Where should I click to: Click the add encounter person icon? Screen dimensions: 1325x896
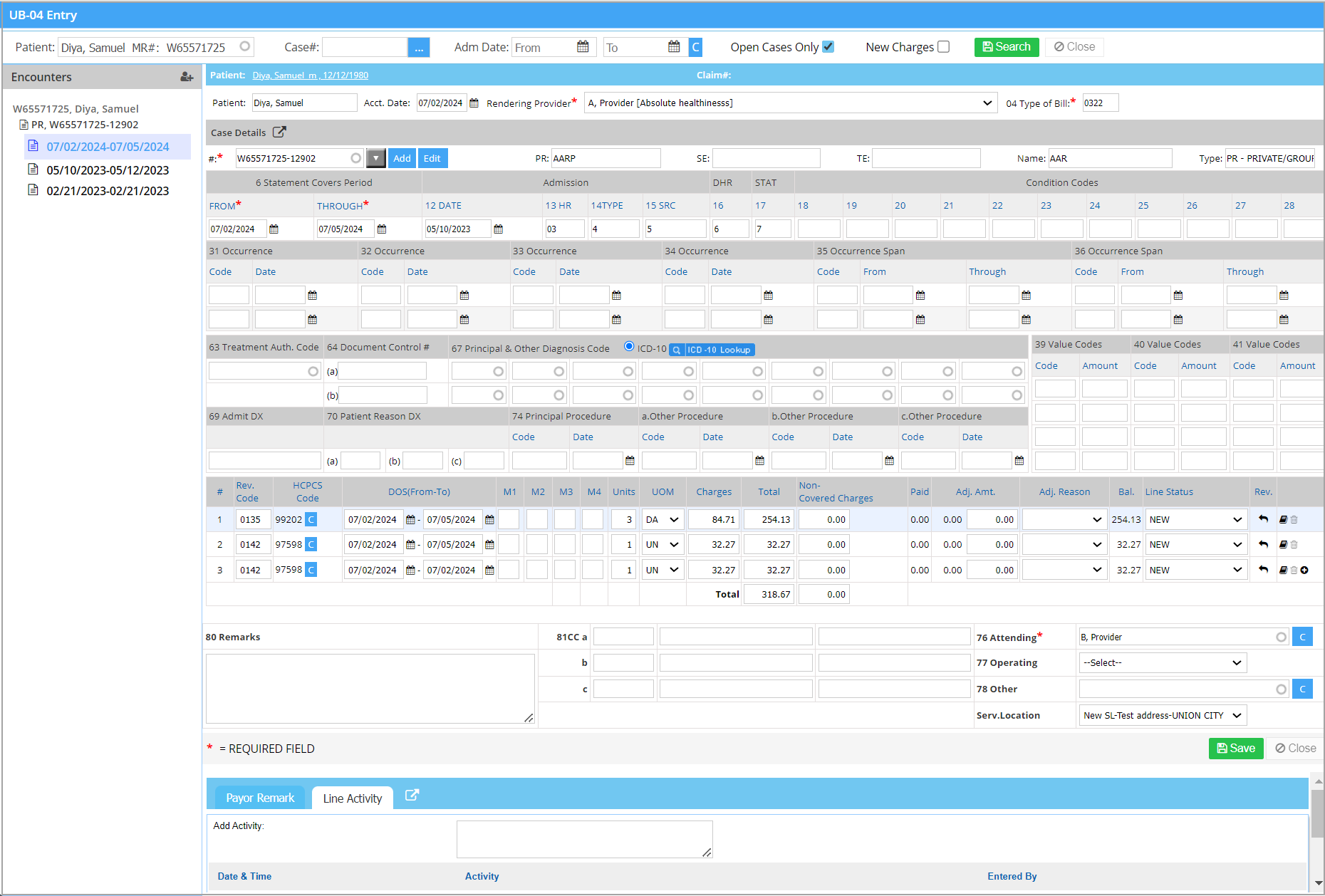pos(187,77)
